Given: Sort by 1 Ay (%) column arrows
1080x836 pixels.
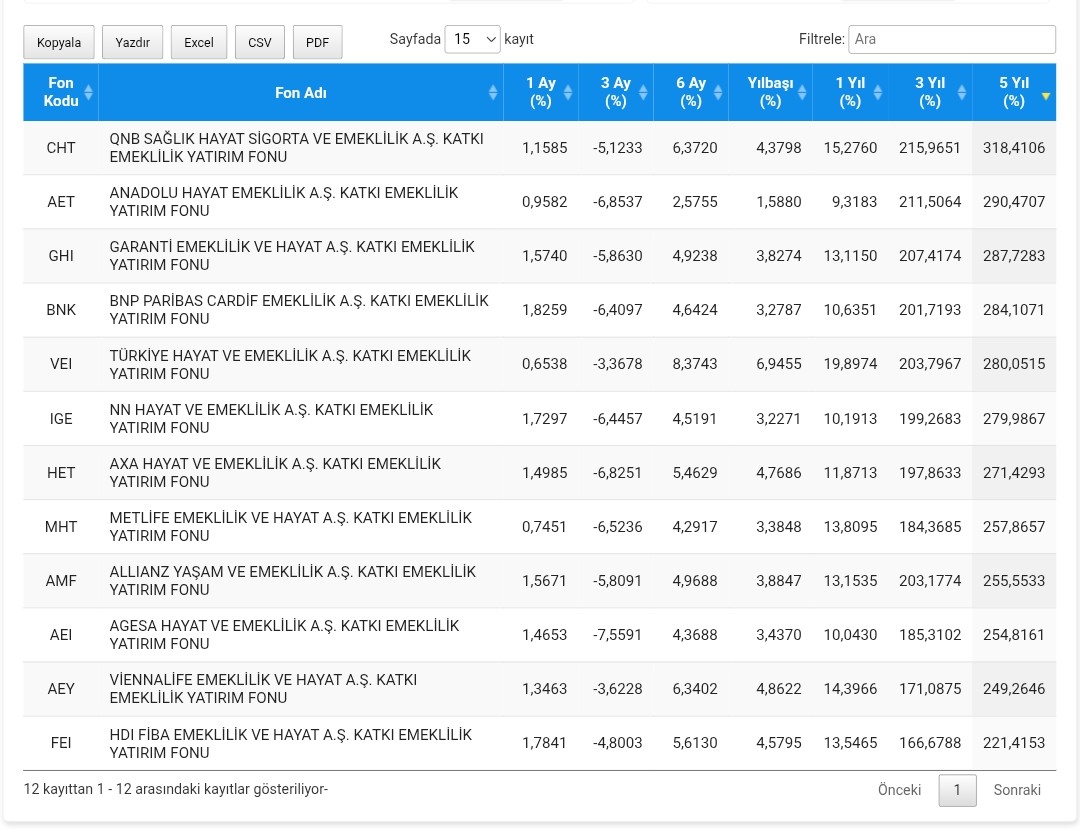Looking at the screenshot, I should coord(568,92).
